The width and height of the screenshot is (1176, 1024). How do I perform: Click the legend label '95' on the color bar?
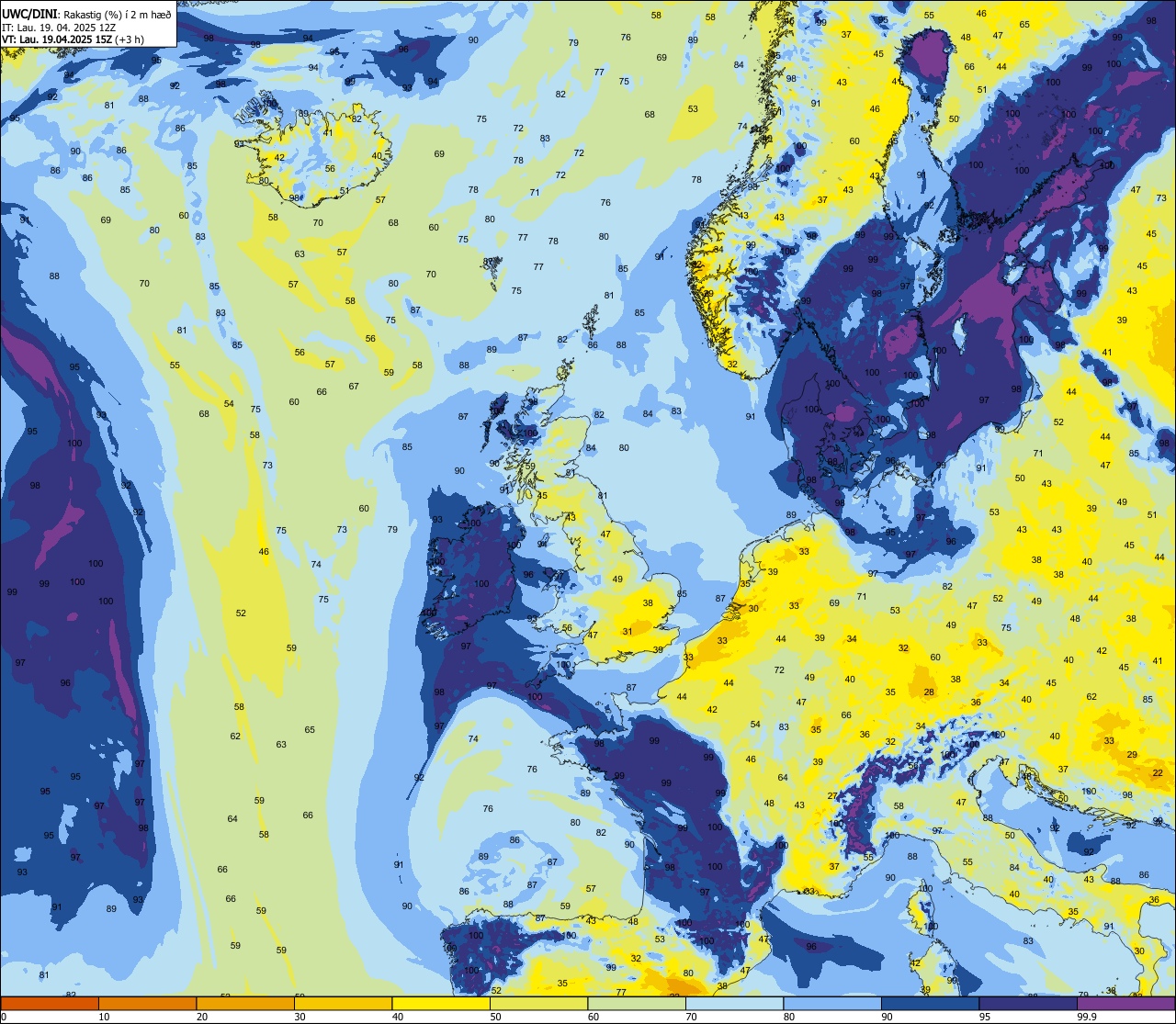[x=984, y=1017]
